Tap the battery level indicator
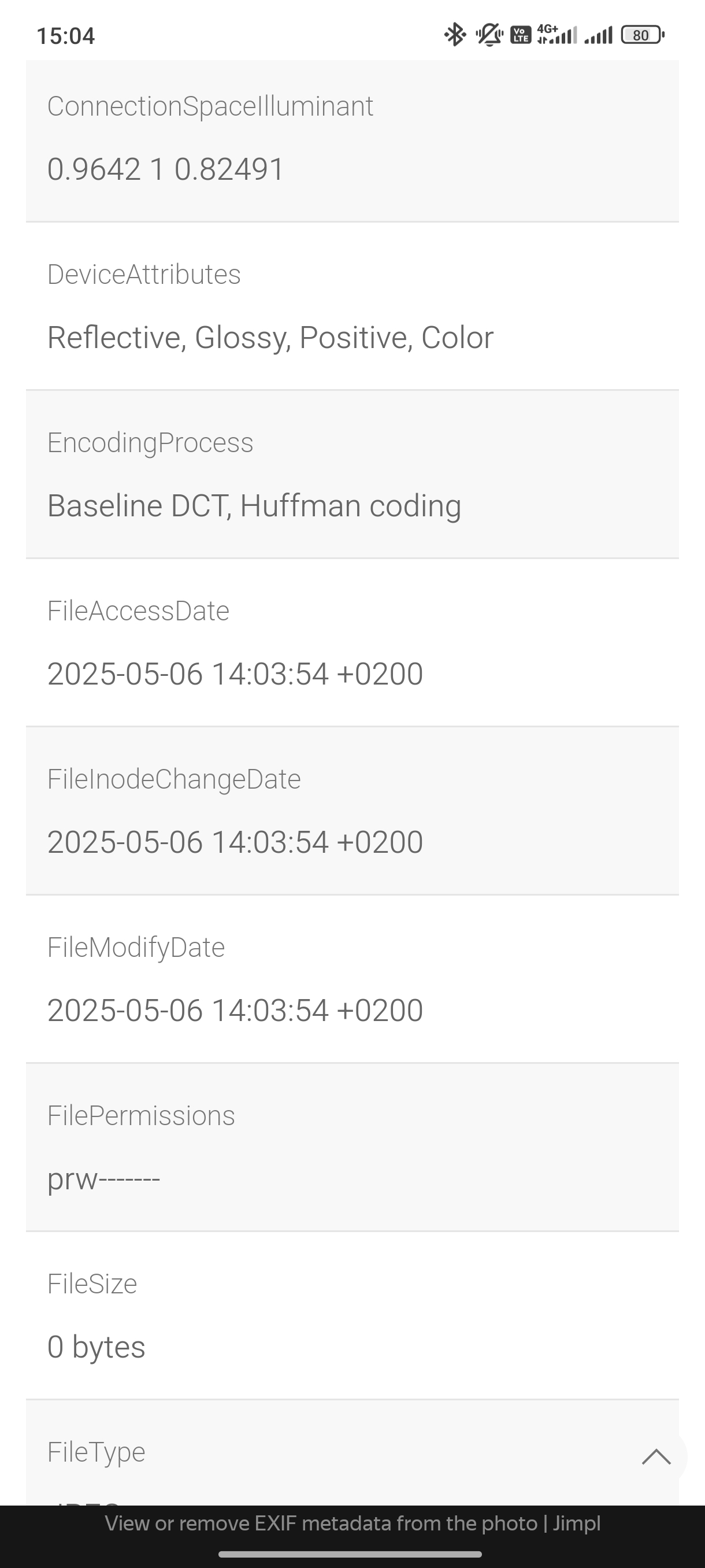 point(642,35)
